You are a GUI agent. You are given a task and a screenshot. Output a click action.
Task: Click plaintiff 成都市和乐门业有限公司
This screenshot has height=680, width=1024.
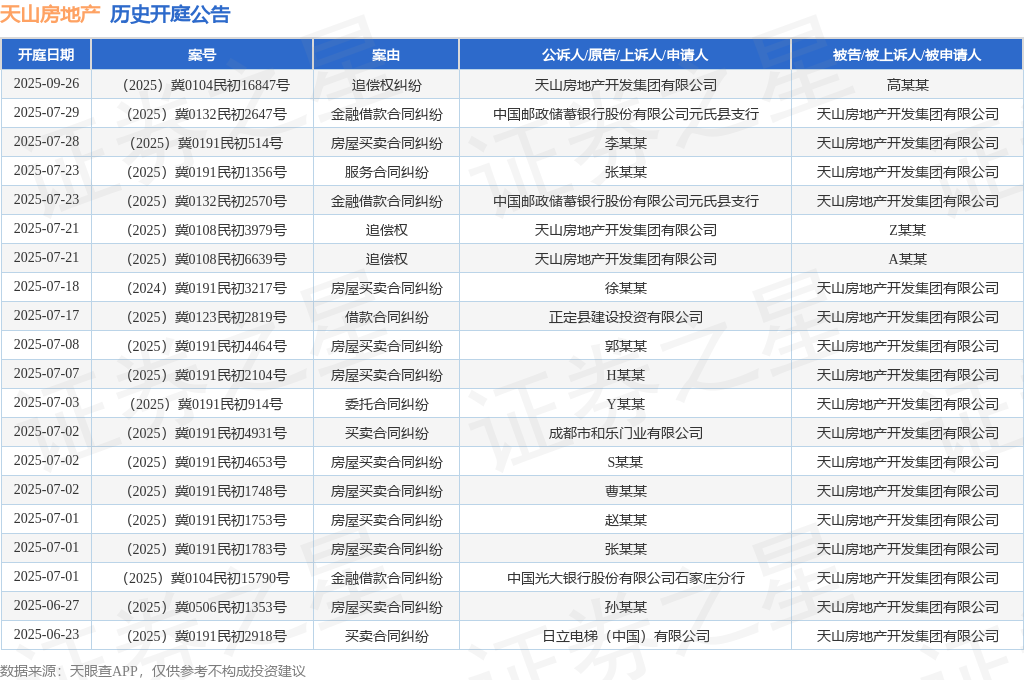626,433
